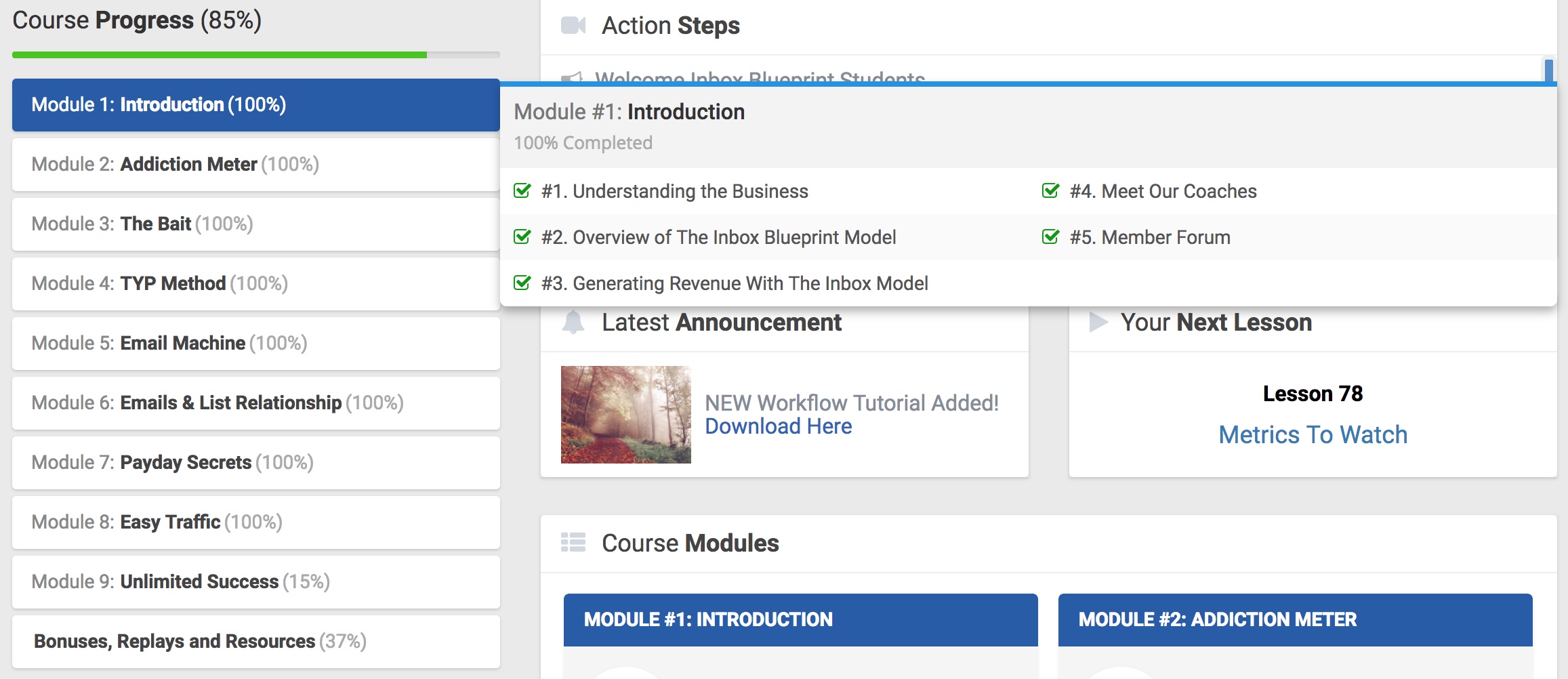Screen dimensions: 1568x679
Task: Click NEW Workflow Tutorial Added! text
Action: pos(852,403)
